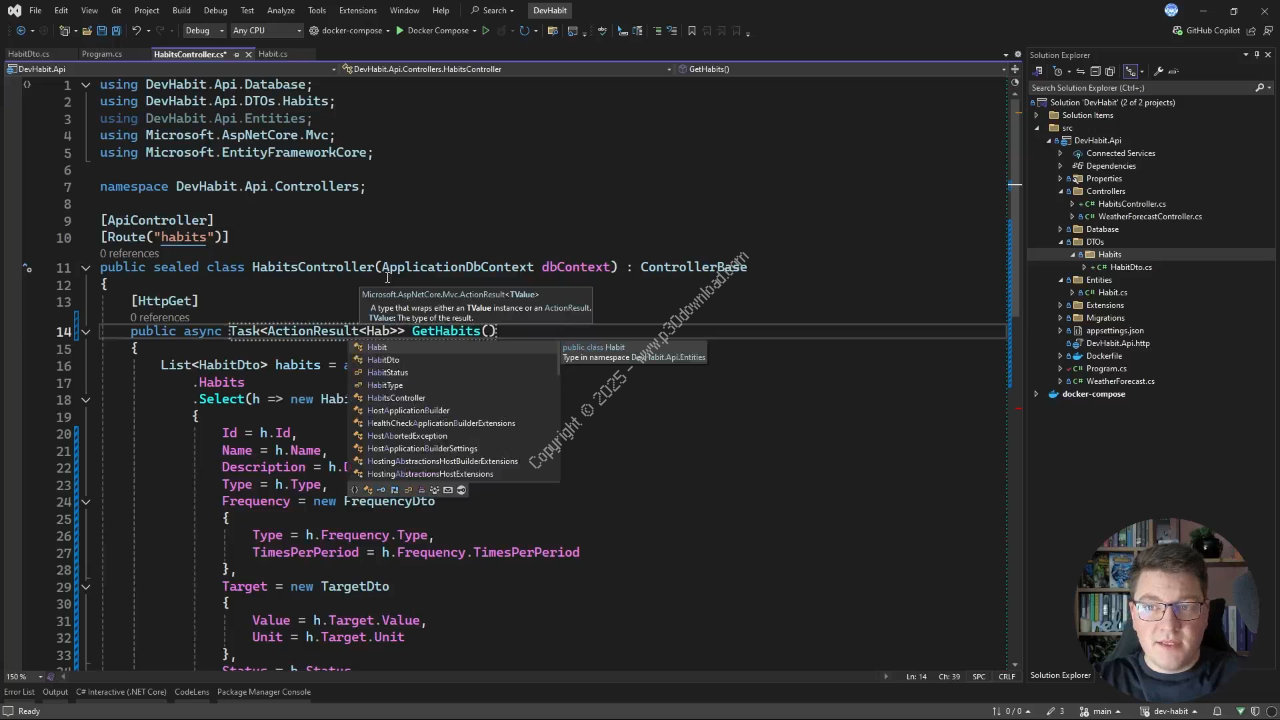The image size is (1280, 720).
Task: Open C# Interactive (.NET Core) tab
Action: [x=121, y=692]
